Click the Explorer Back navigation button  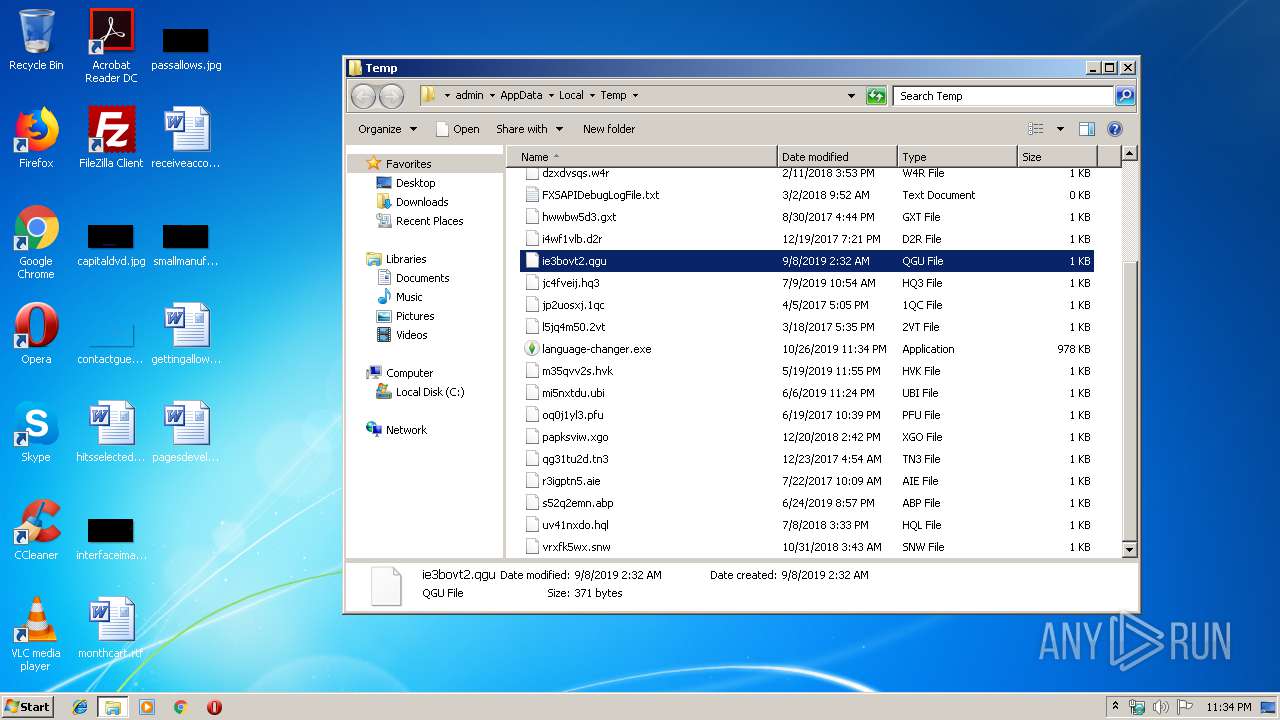pyautogui.click(x=364, y=96)
